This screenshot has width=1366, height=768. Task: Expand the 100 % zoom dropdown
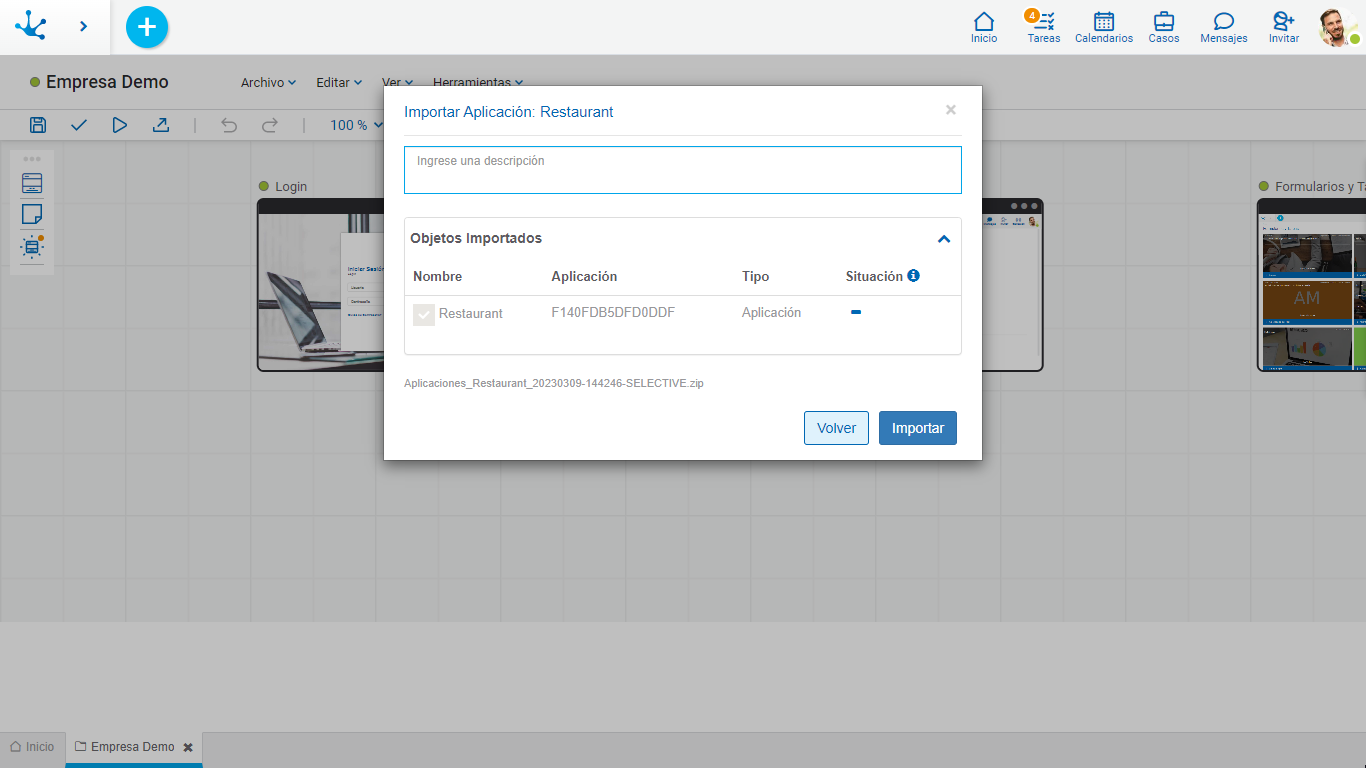pos(357,125)
